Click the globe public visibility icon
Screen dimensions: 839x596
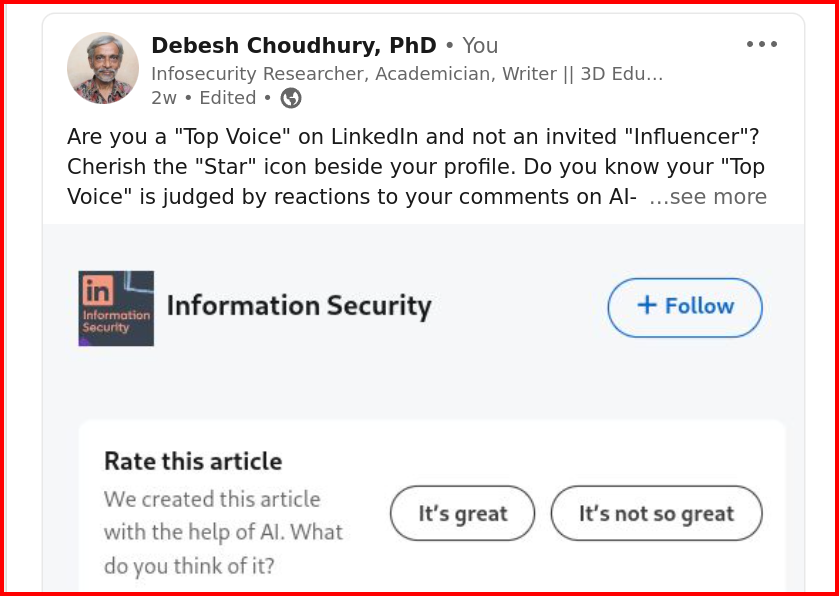(x=291, y=98)
